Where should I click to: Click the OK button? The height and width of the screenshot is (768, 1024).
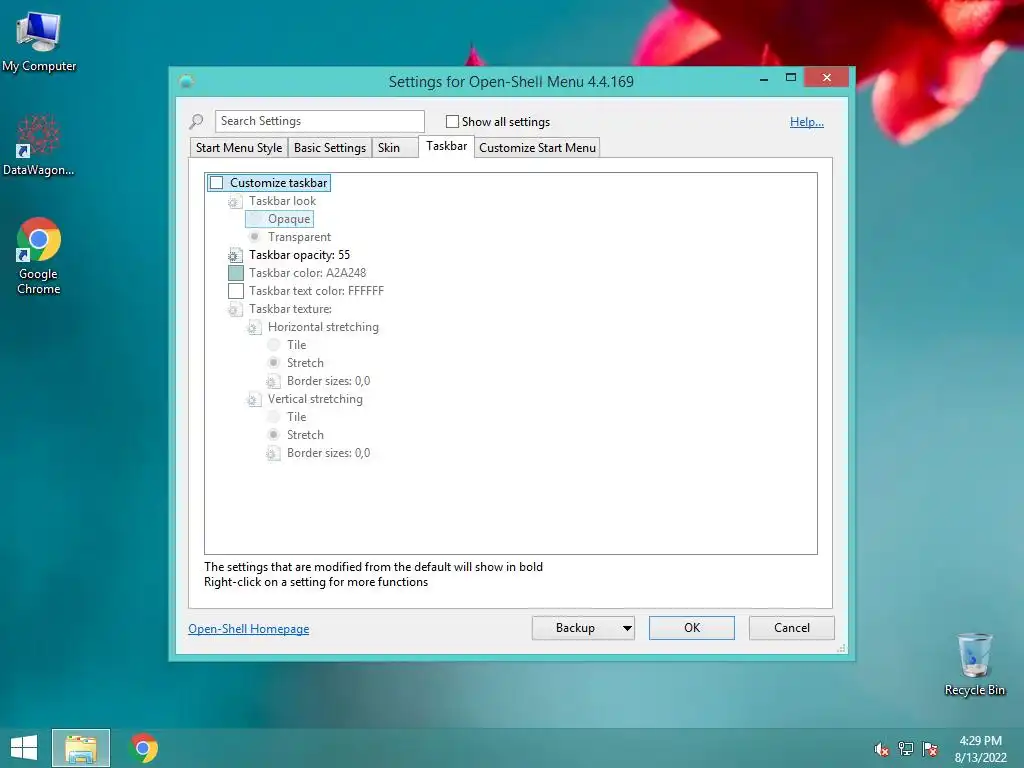[x=692, y=628]
